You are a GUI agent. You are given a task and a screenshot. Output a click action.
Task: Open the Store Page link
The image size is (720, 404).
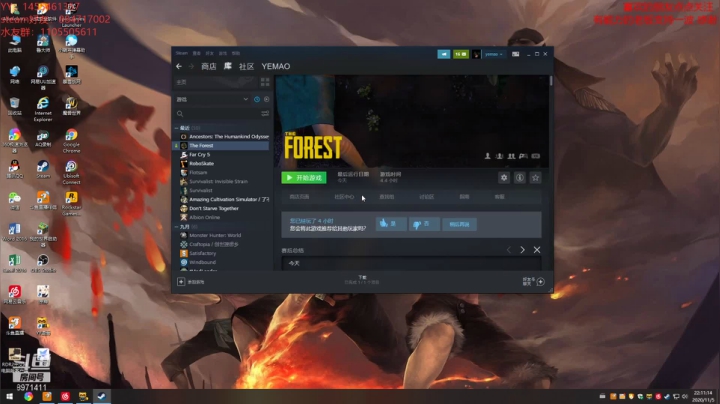299,196
